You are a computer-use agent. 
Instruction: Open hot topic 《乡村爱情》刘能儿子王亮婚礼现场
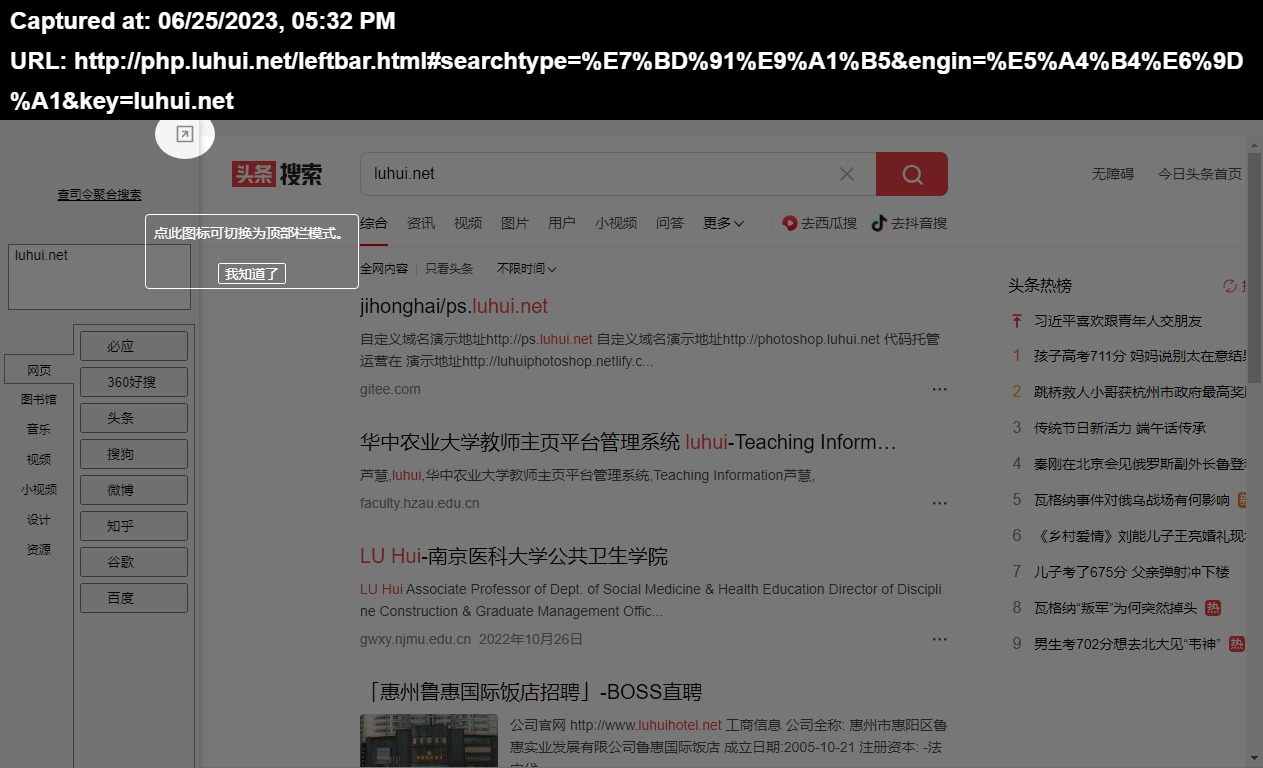pos(1140,536)
